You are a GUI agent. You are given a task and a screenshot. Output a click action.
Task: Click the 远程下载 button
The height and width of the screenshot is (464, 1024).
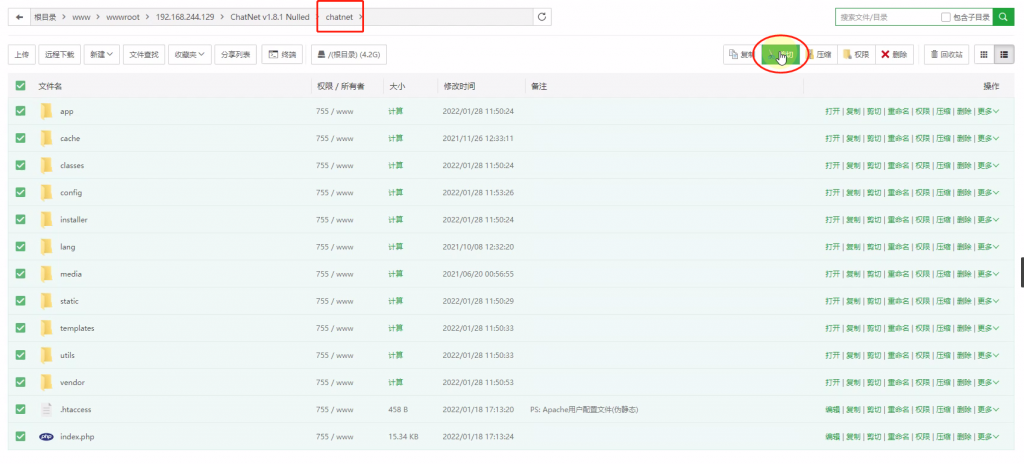(60, 55)
